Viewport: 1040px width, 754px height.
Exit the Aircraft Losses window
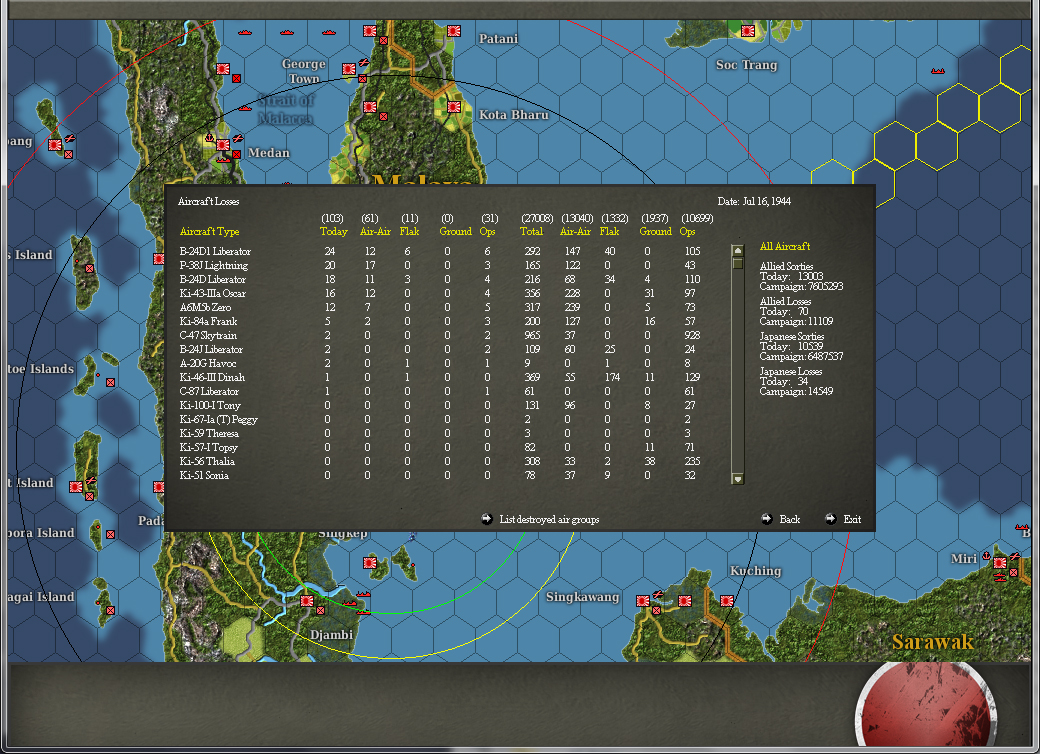click(x=852, y=519)
